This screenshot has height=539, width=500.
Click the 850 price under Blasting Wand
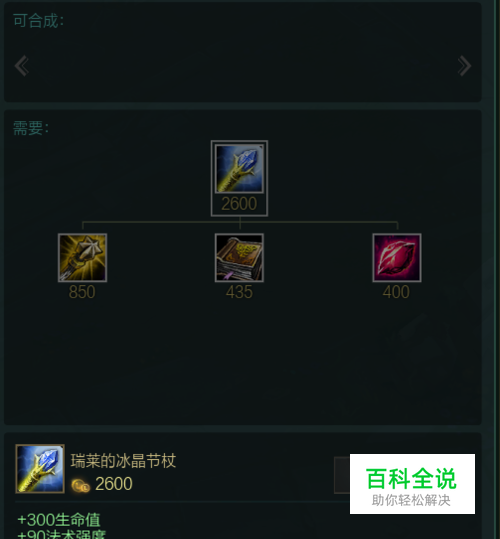point(82,292)
